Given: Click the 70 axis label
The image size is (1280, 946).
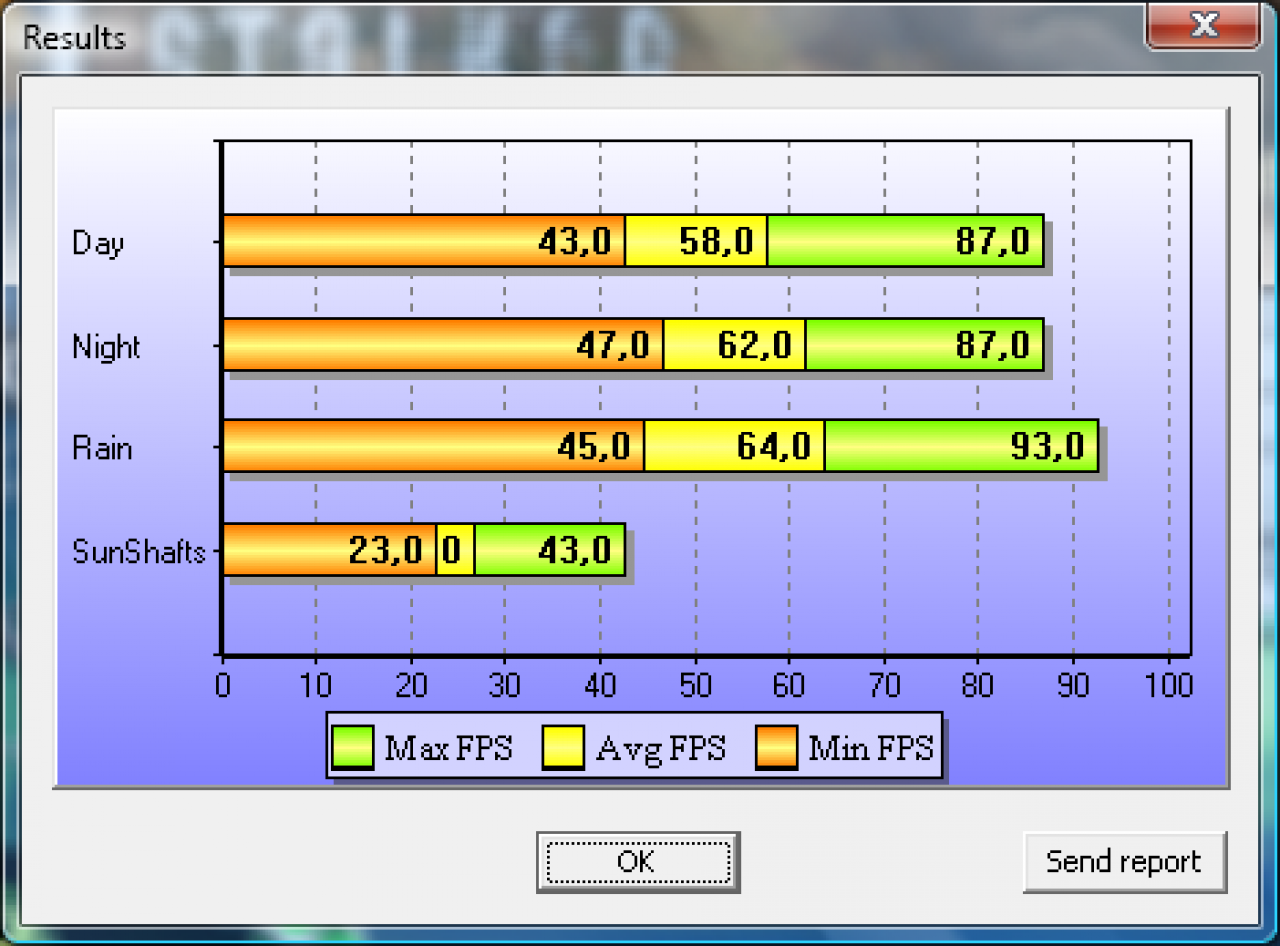Looking at the screenshot, I should click(x=884, y=685).
